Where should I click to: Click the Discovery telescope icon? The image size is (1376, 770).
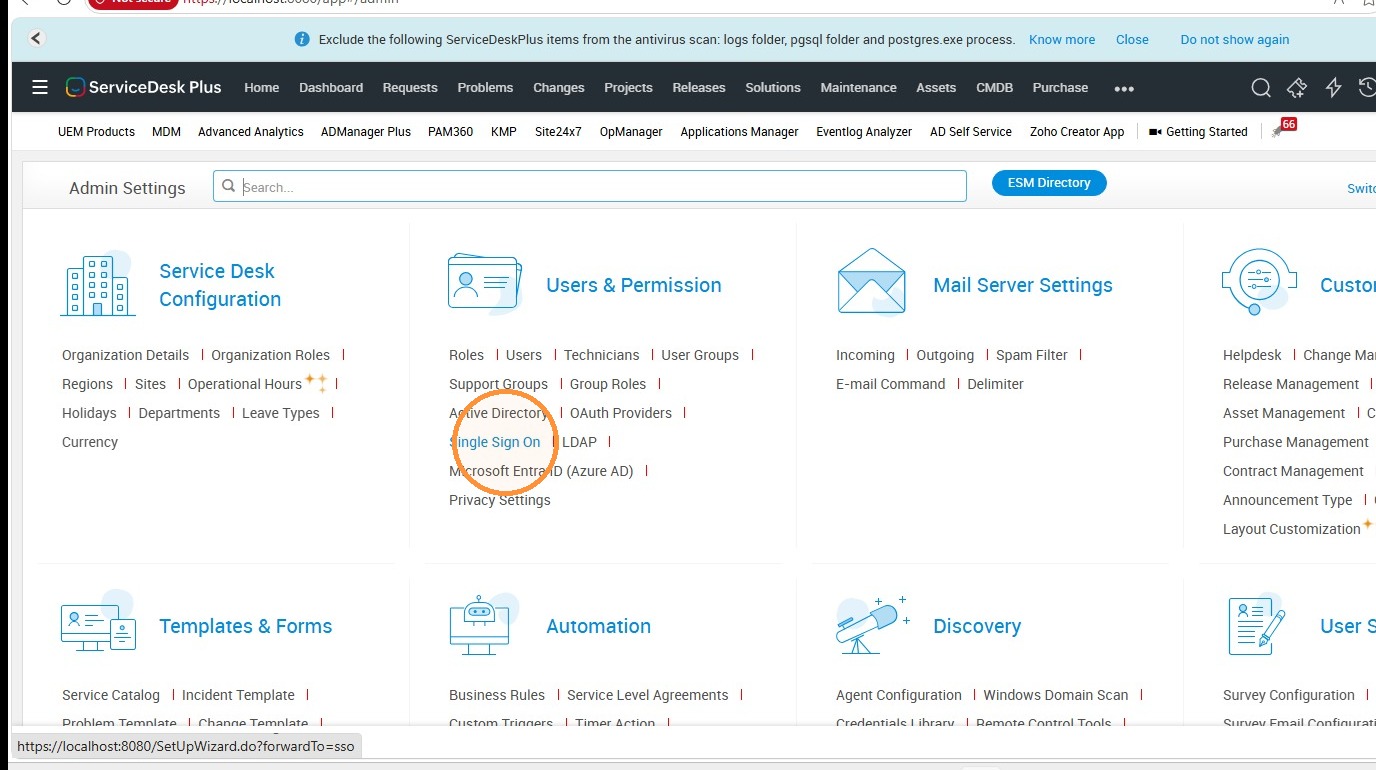[x=872, y=625]
